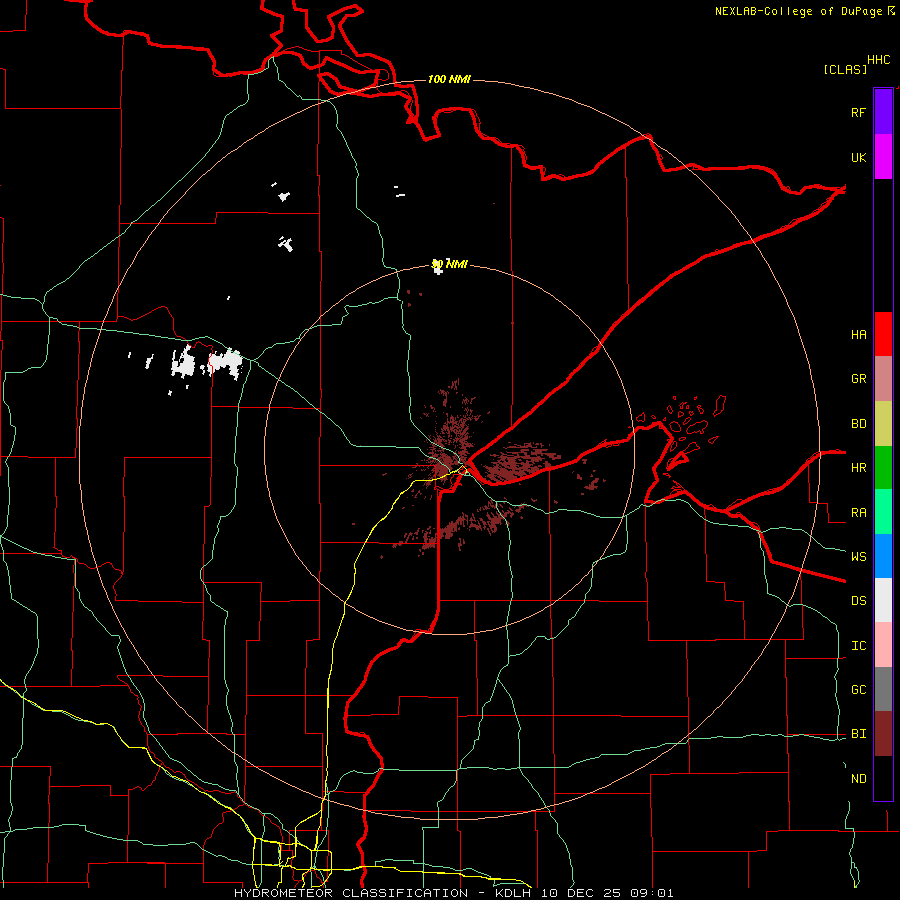Click the ND legend label

858,779
